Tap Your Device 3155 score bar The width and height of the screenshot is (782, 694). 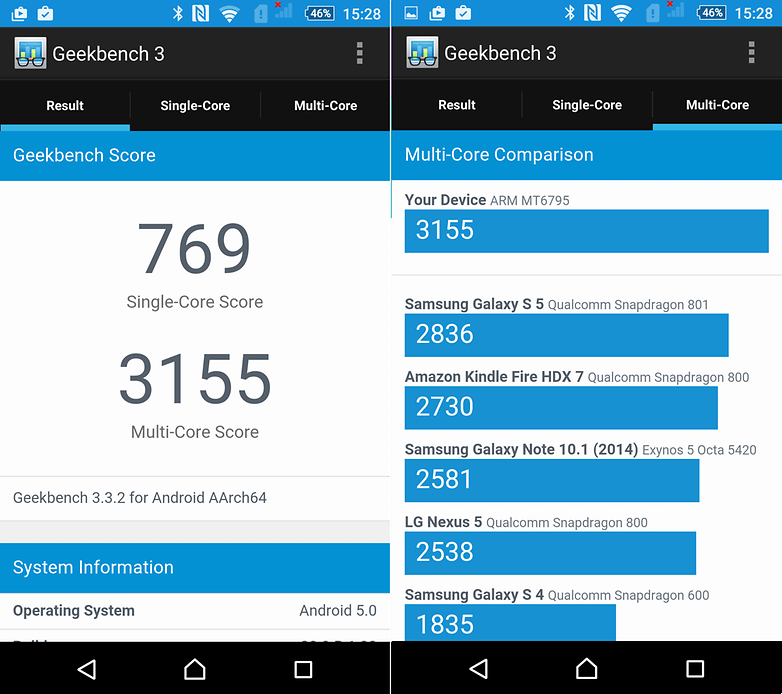click(586, 231)
